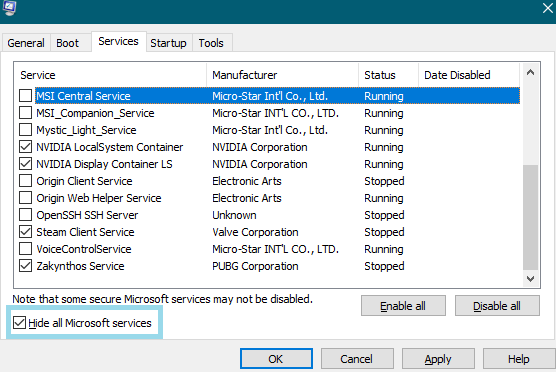Select the OpenSSH SSH Server row name

87,215
